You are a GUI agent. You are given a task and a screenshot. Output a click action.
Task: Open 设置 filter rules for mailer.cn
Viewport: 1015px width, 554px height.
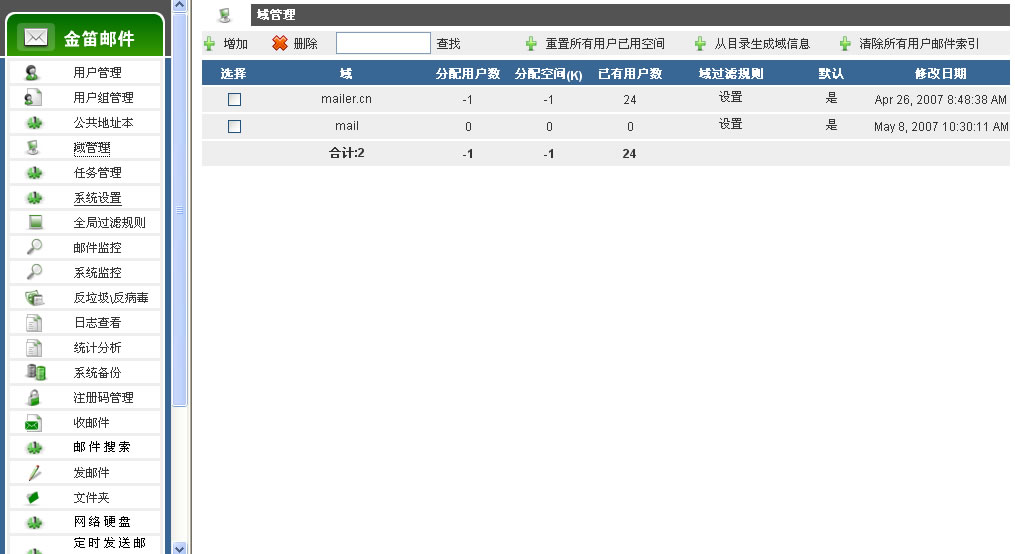click(x=730, y=98)
